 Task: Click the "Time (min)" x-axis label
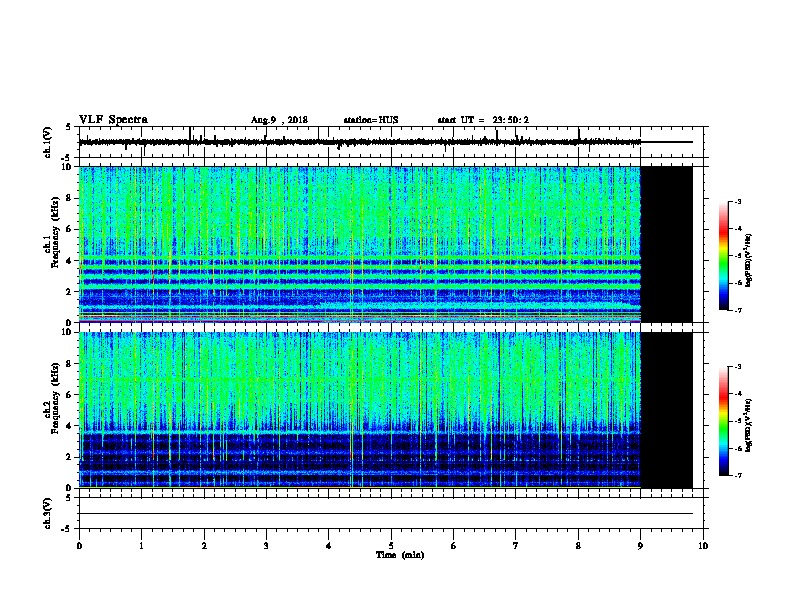[x=400, y=555]
